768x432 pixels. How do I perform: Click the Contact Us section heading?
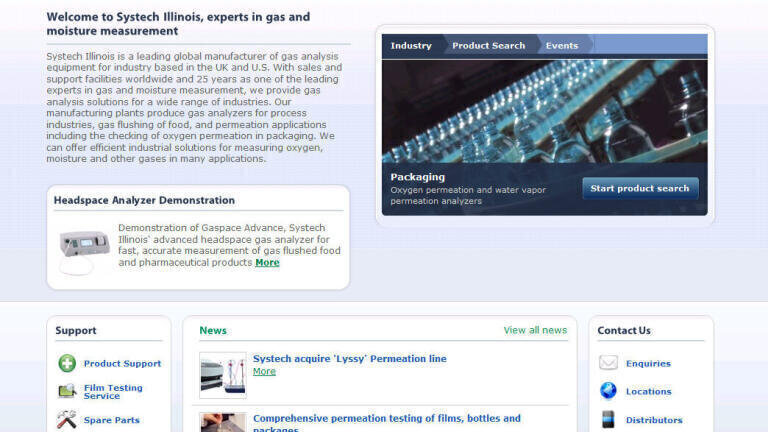coord(624,331)
